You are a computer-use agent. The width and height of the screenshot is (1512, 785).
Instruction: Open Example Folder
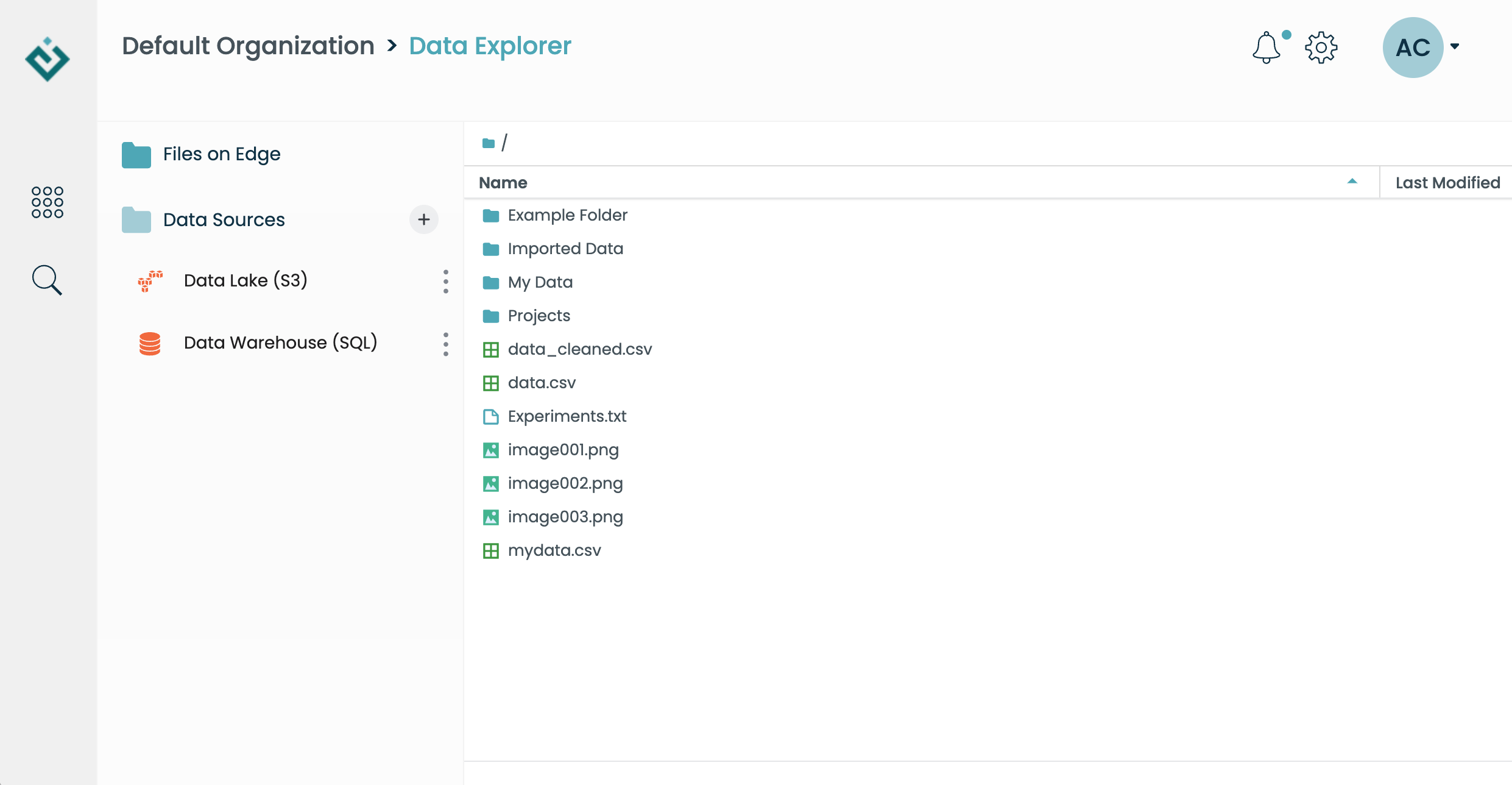568,215
